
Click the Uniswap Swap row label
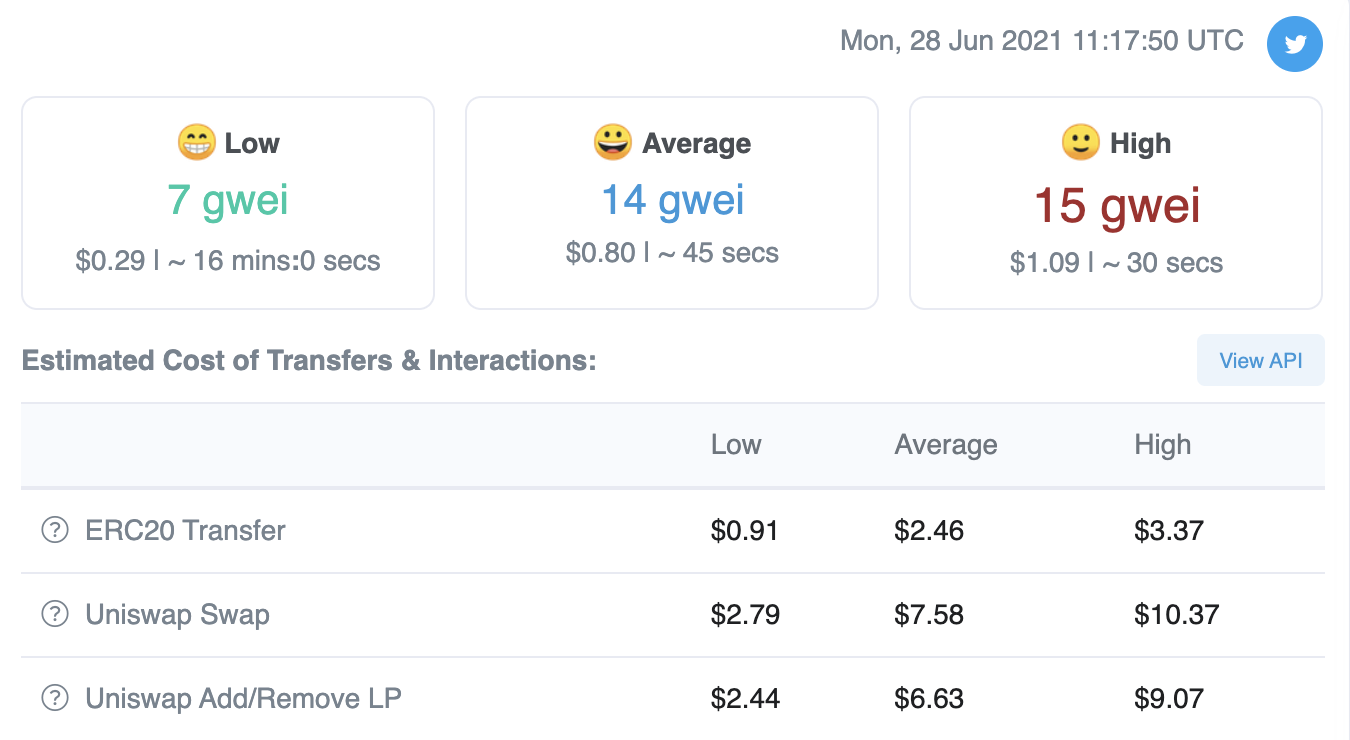coord(178,614)
